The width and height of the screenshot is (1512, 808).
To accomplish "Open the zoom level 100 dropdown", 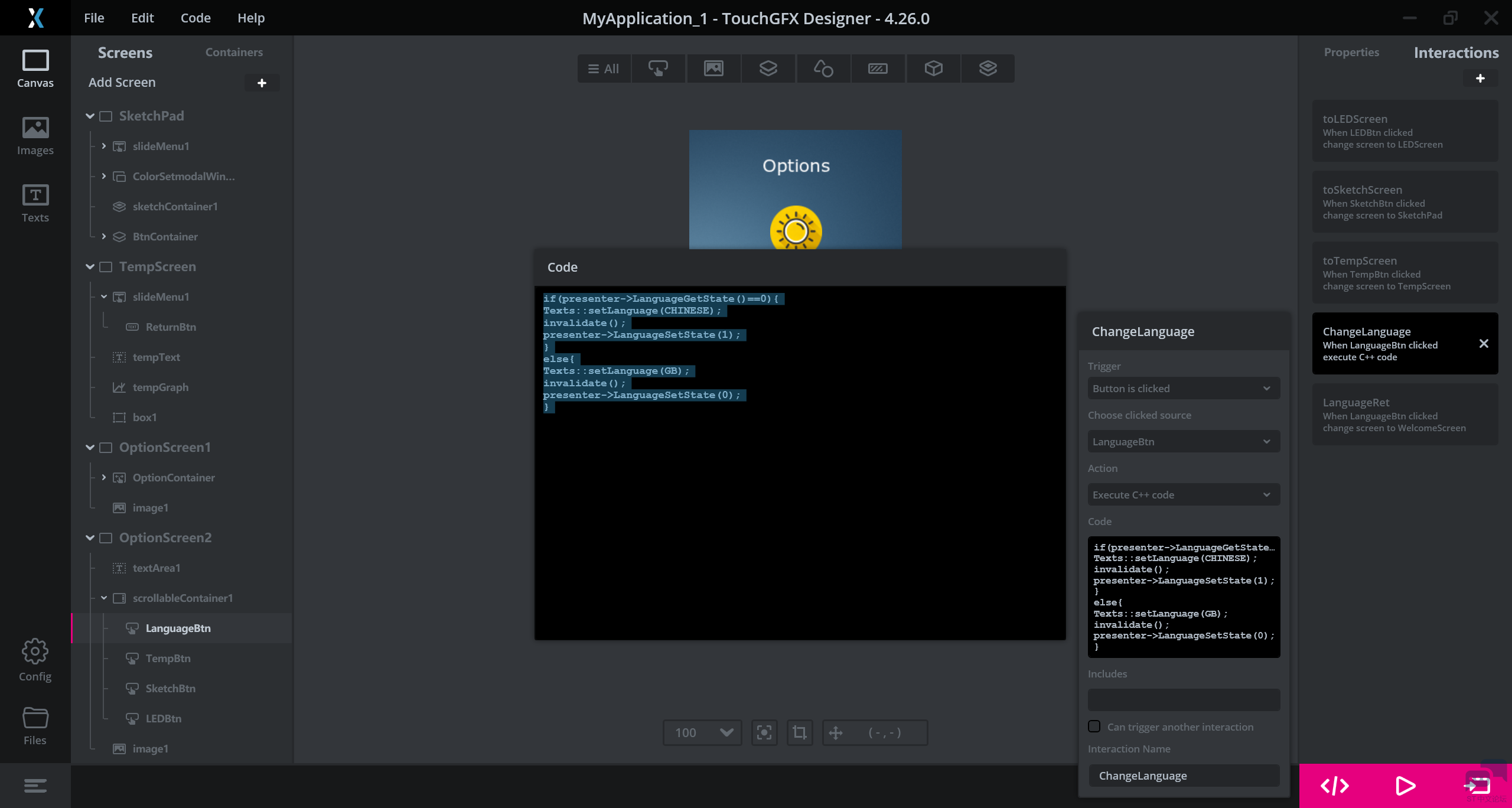I will pos(702,732).
